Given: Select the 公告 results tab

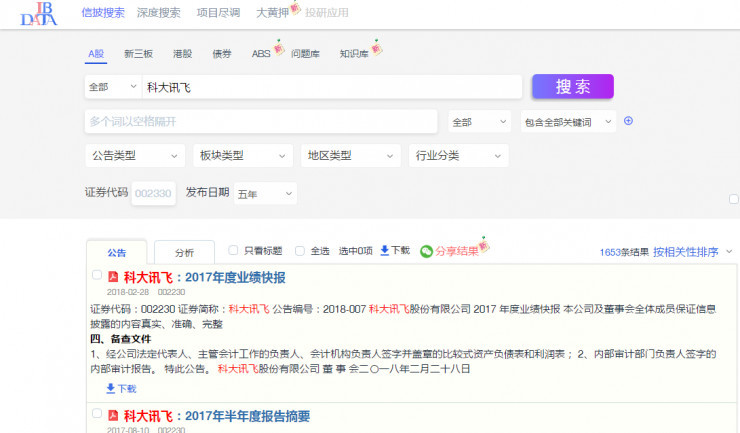Looking at the screenshot, I should point(117,253).
